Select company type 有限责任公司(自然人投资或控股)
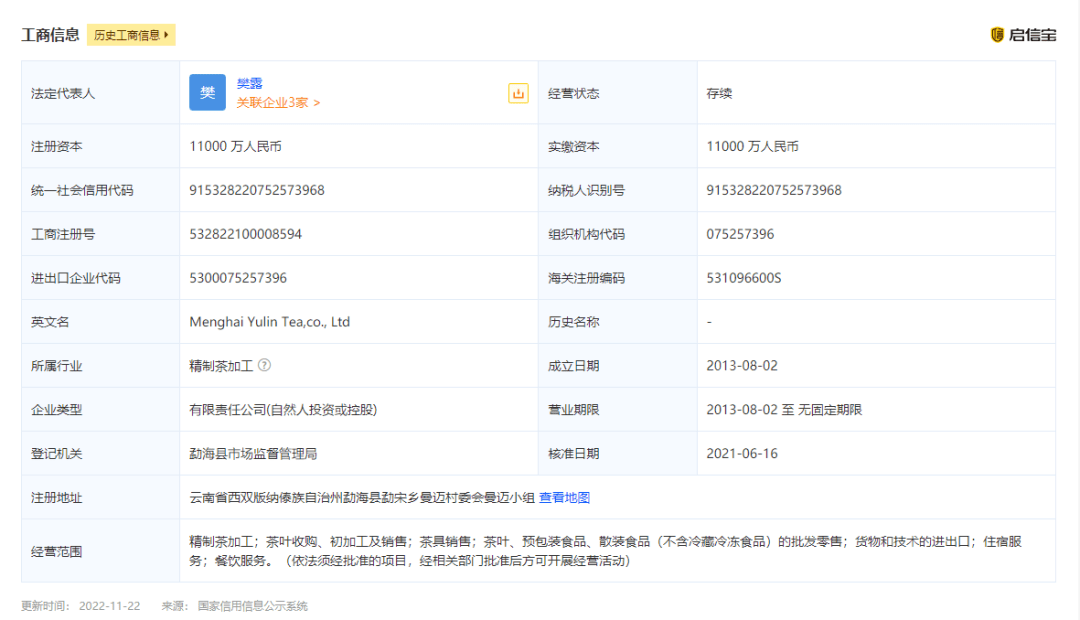The image size is (1080, 620). click(283, 410)
